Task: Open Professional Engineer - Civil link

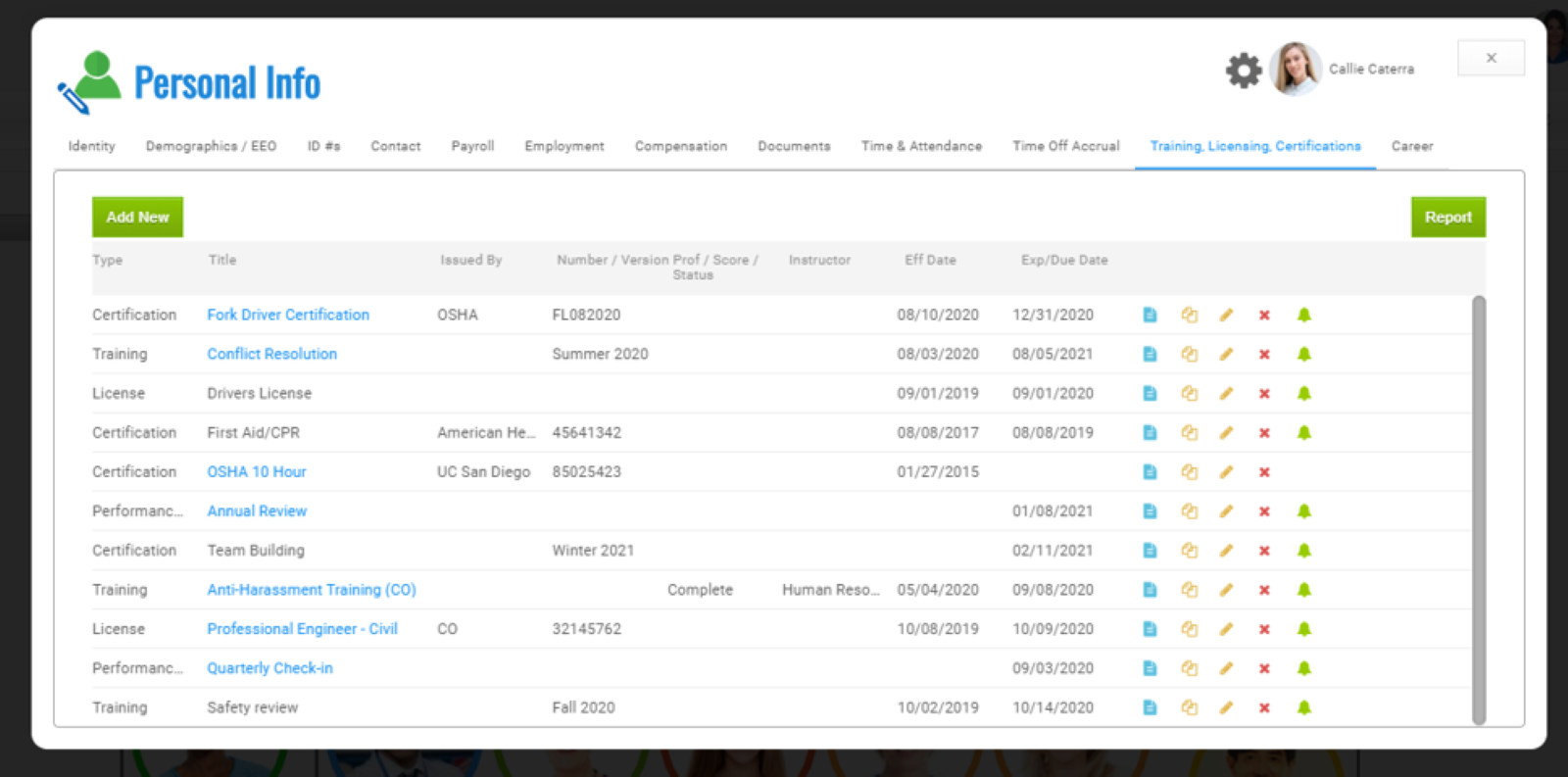Action: pyautogui.click(x=302, y=628)
